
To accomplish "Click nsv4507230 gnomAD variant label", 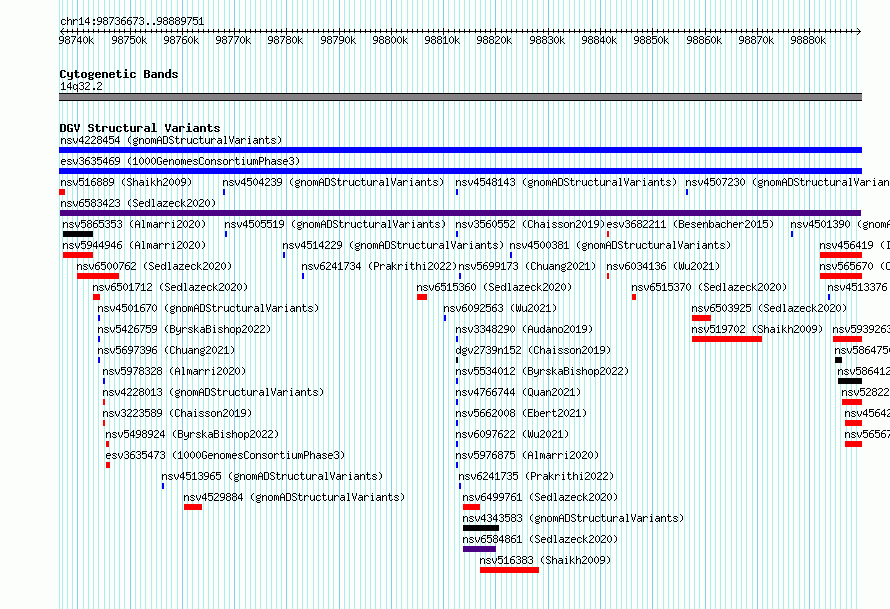I will click(x=787, y=182).
